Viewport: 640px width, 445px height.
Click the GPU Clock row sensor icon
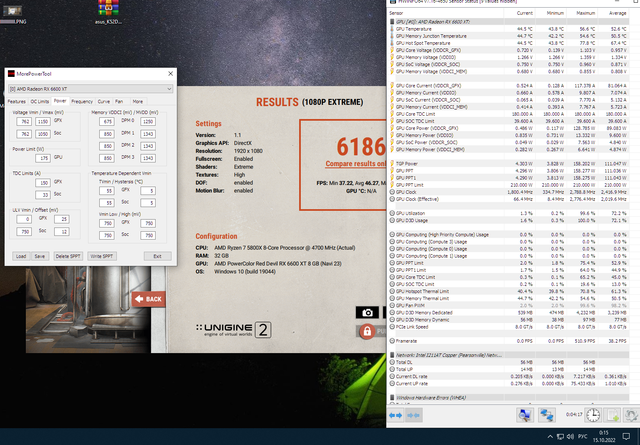[x=392, y=192]
